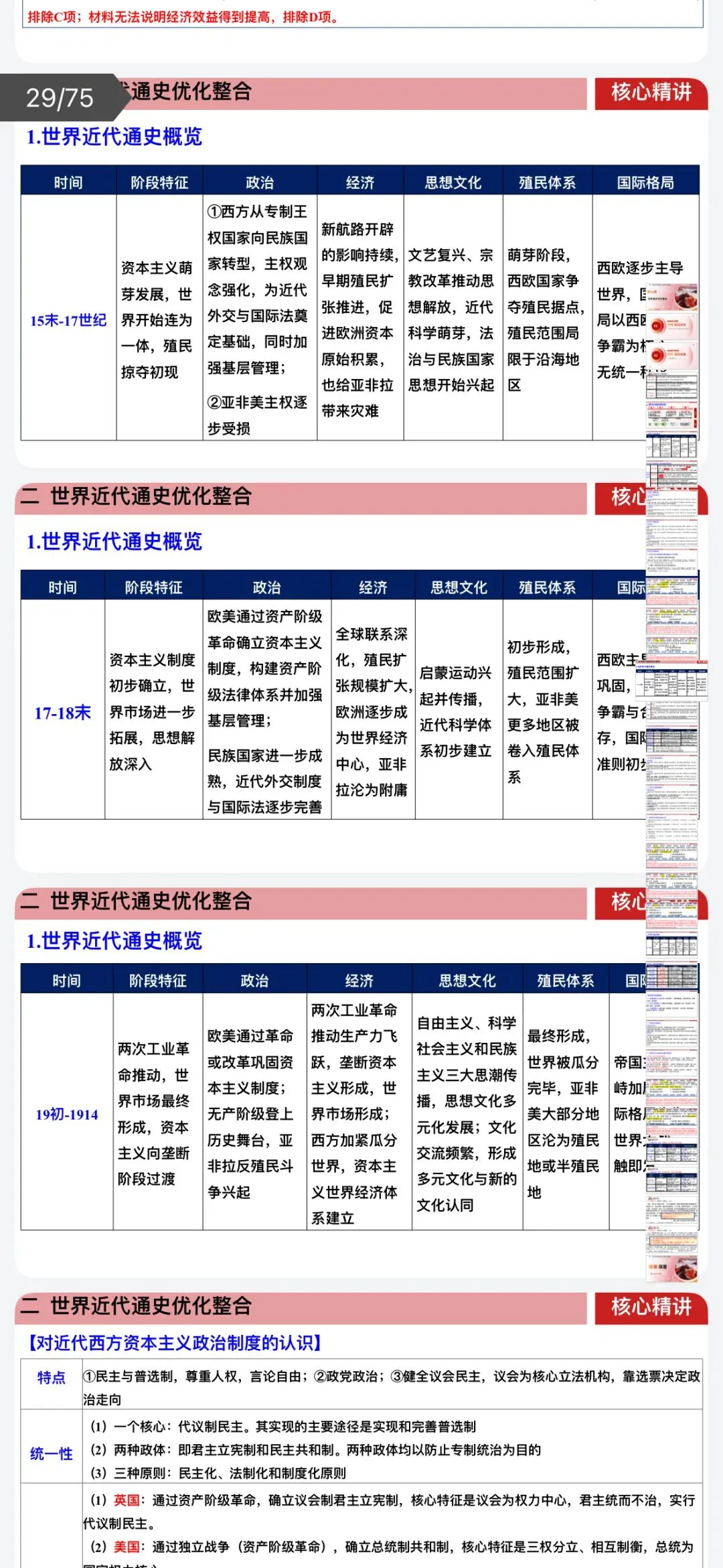Screen dimensions: 723x1568
Task: Open the cover slide thumbnail atop the strip
Action: (672, 296)
